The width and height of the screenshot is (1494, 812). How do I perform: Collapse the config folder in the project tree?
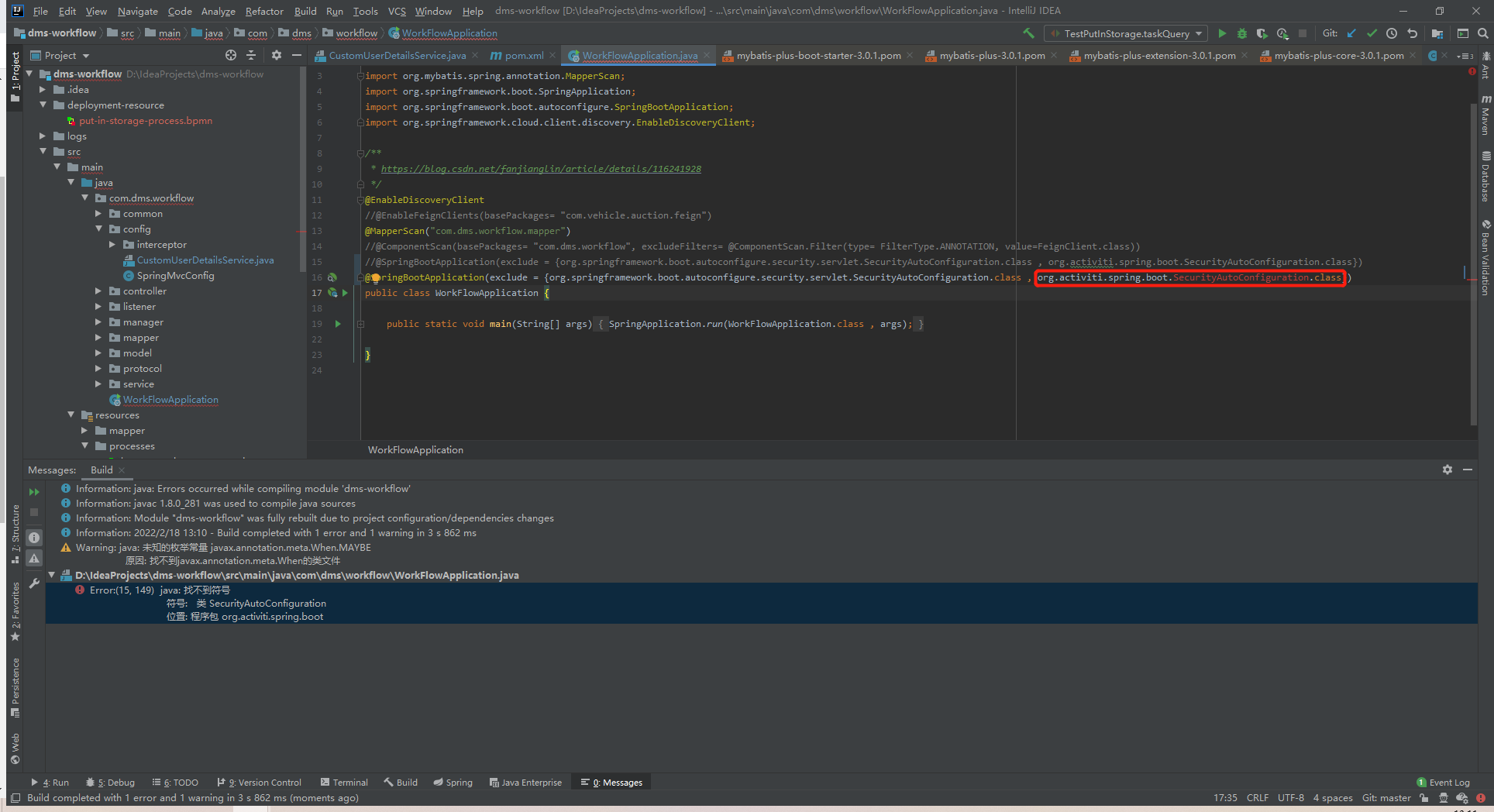(x=99, y=229)
